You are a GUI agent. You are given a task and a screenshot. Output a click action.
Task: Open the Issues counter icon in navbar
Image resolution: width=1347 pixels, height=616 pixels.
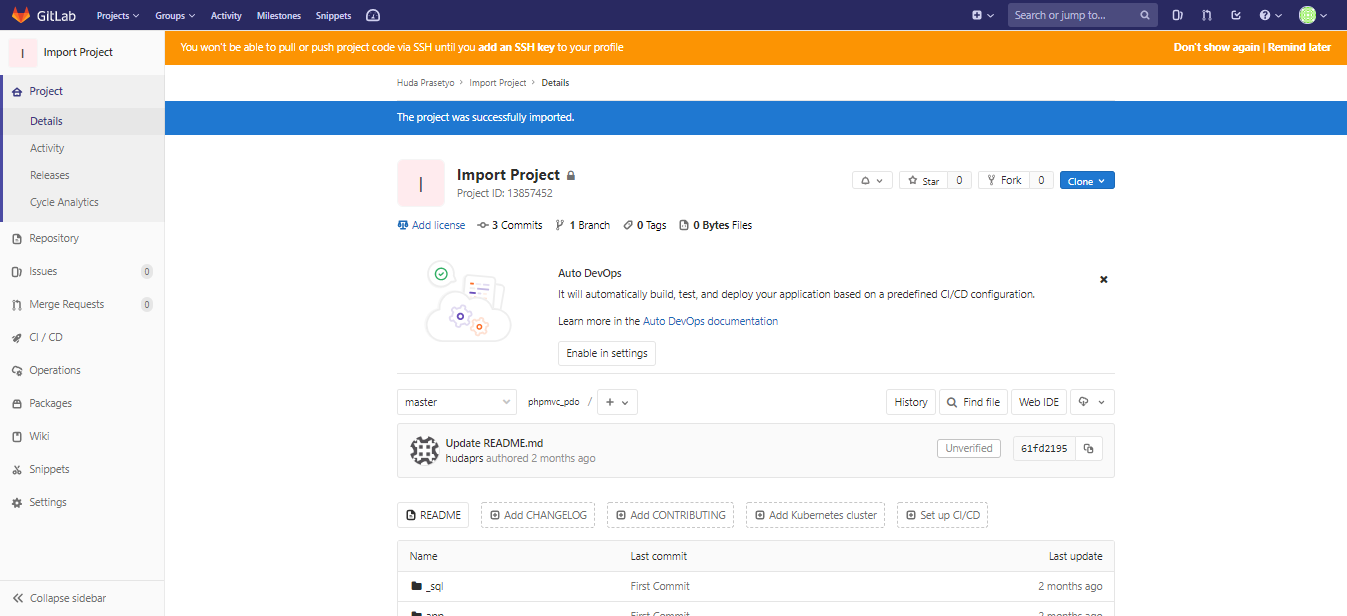(1177, 15)
